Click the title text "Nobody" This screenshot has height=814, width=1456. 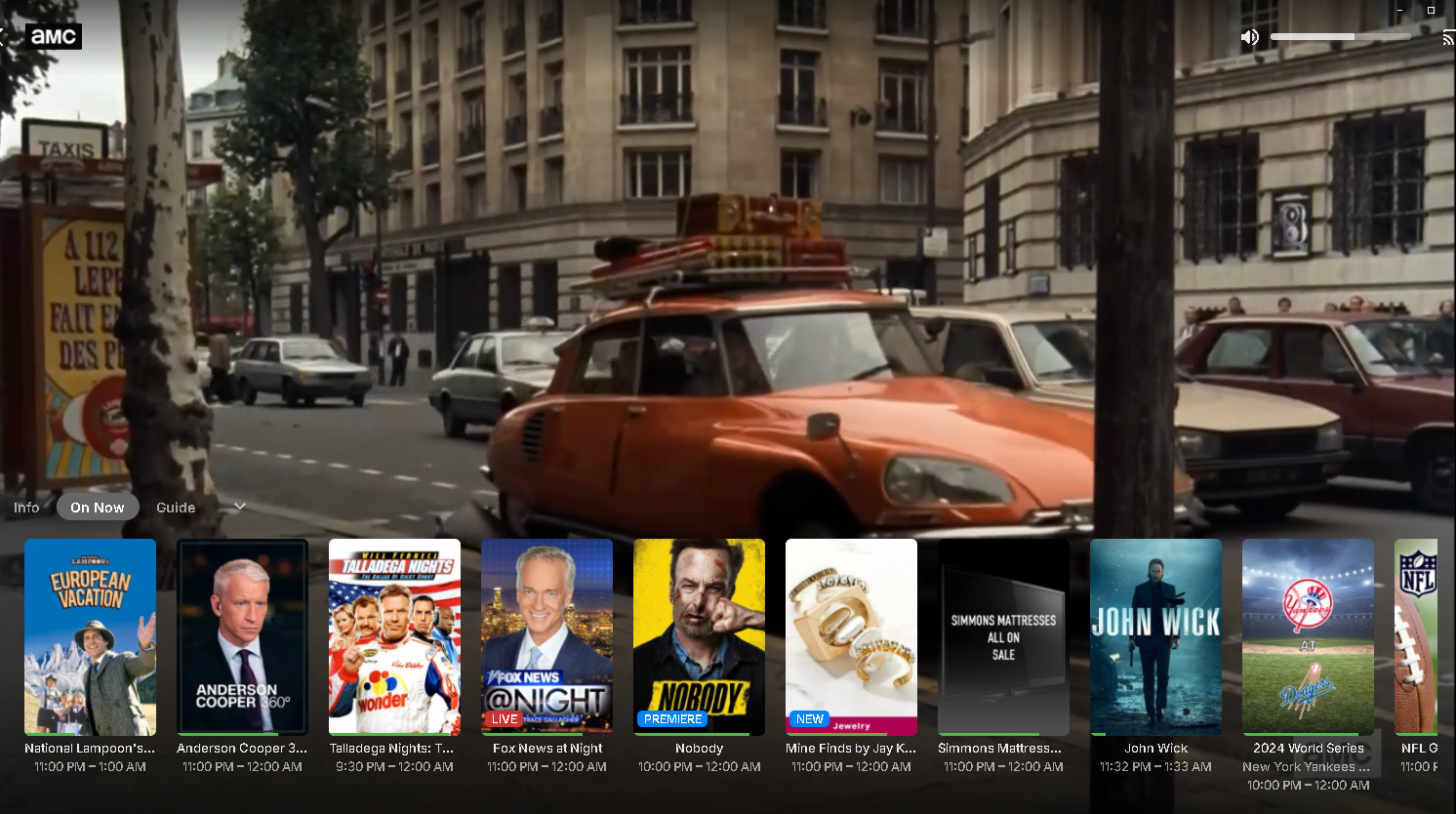point(700,749)
